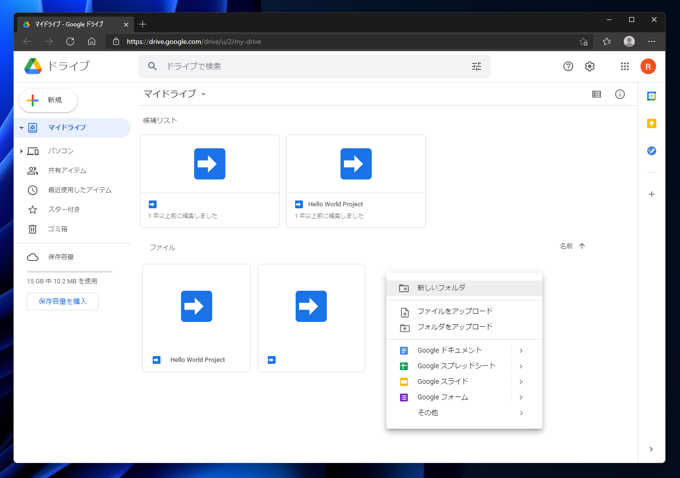Screen dimensions: 680x478
Task: Add this page to favorites
Action: click(583, 42)
